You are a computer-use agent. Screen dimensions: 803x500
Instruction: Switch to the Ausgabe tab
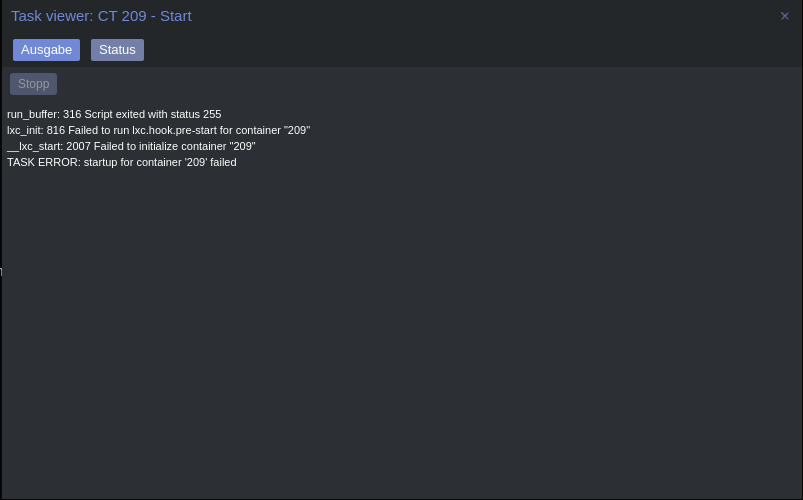[x=47, y=50]
